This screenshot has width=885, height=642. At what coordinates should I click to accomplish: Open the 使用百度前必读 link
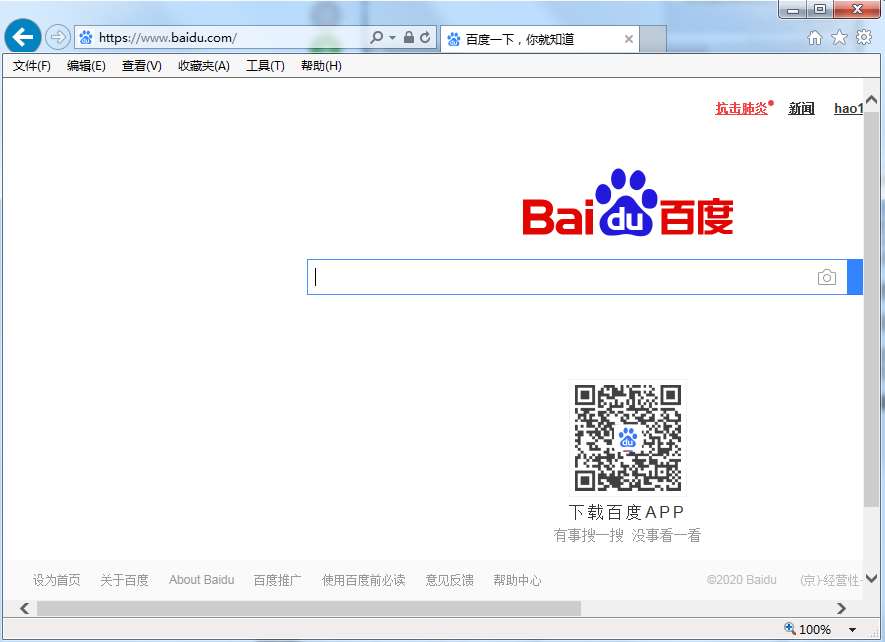point(363,580)
